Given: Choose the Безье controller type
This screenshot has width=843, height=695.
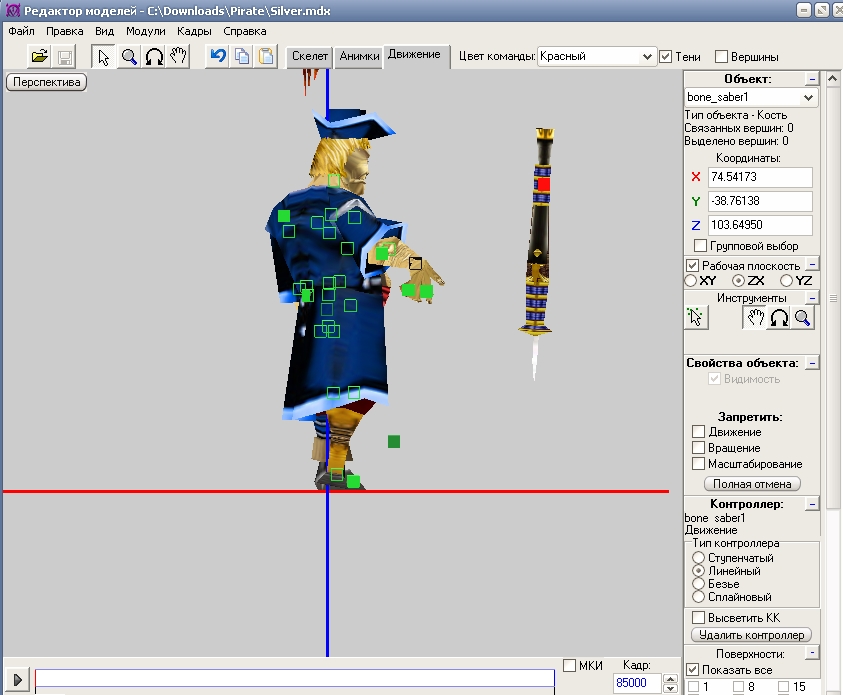Looking at the screenshot, I should tap(699, 584).
